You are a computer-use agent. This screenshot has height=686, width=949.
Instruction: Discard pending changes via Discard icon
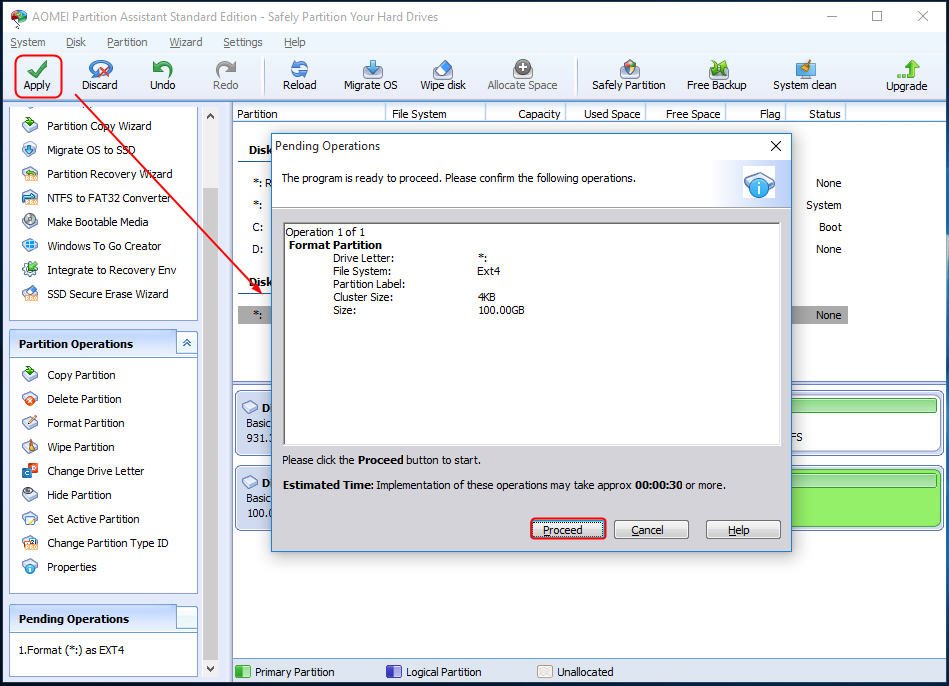coord(100,76)
